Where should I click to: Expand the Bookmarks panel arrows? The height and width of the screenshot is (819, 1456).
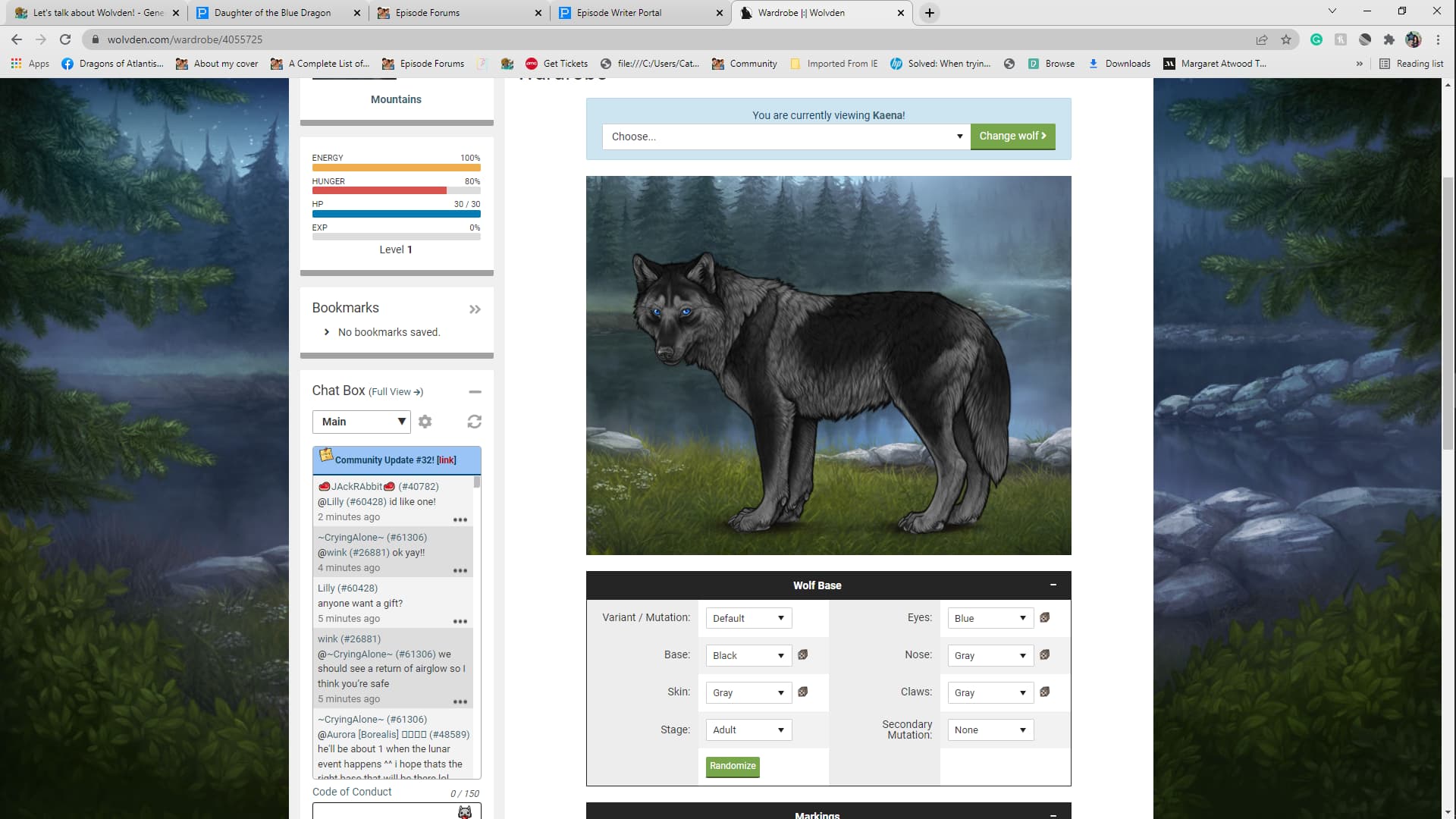[x=475, y=309]
